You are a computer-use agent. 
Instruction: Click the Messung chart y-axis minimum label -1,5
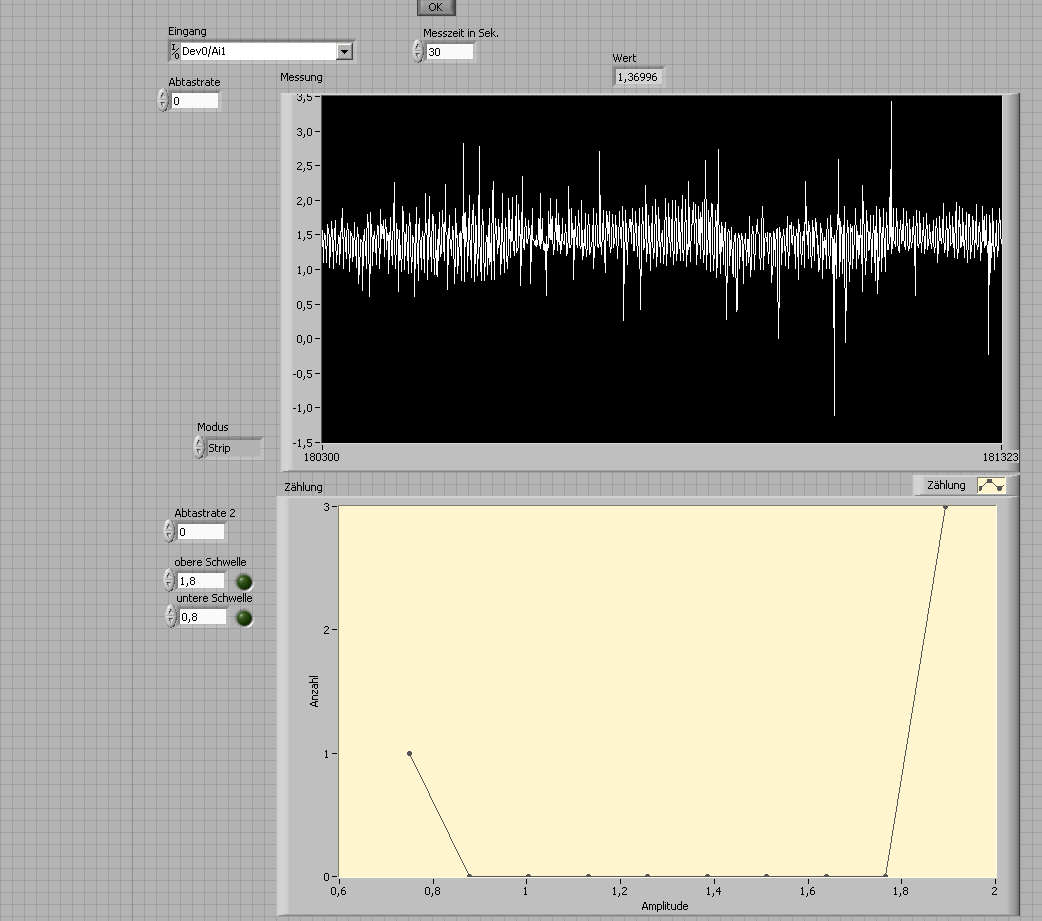click(302, 443)
